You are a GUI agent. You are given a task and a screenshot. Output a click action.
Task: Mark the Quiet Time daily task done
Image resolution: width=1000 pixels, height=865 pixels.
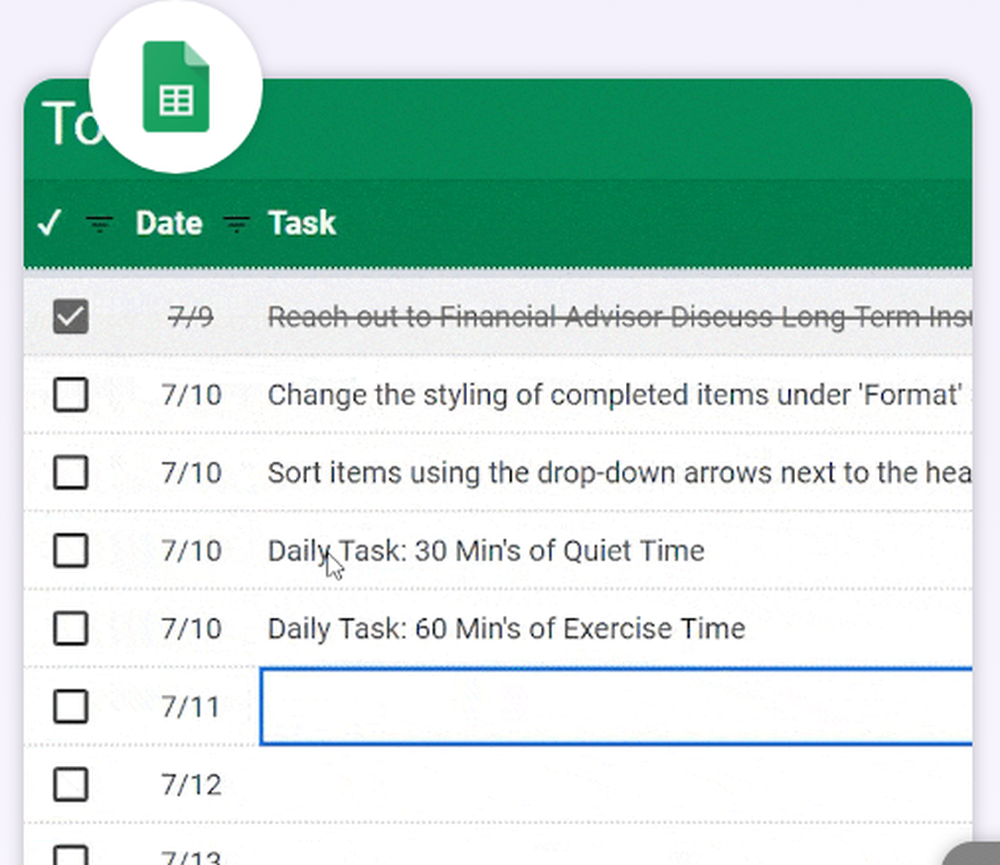[x=70, y=550]
